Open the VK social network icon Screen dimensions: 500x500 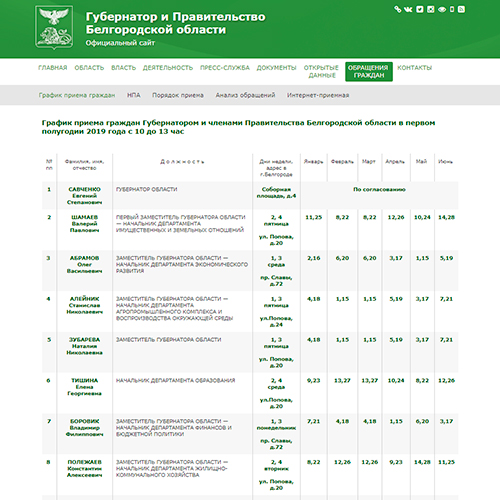pos(408,9)
